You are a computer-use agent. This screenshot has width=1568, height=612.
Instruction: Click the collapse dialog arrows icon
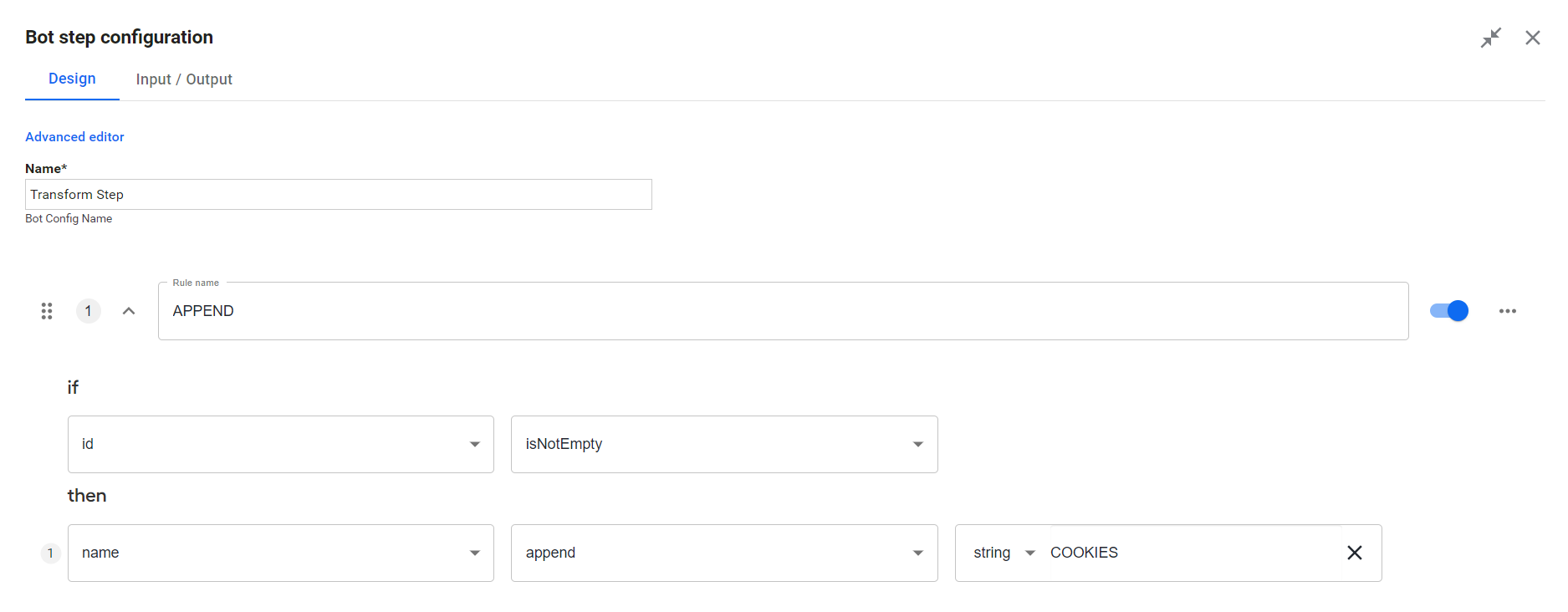(x=1490, y=38)
